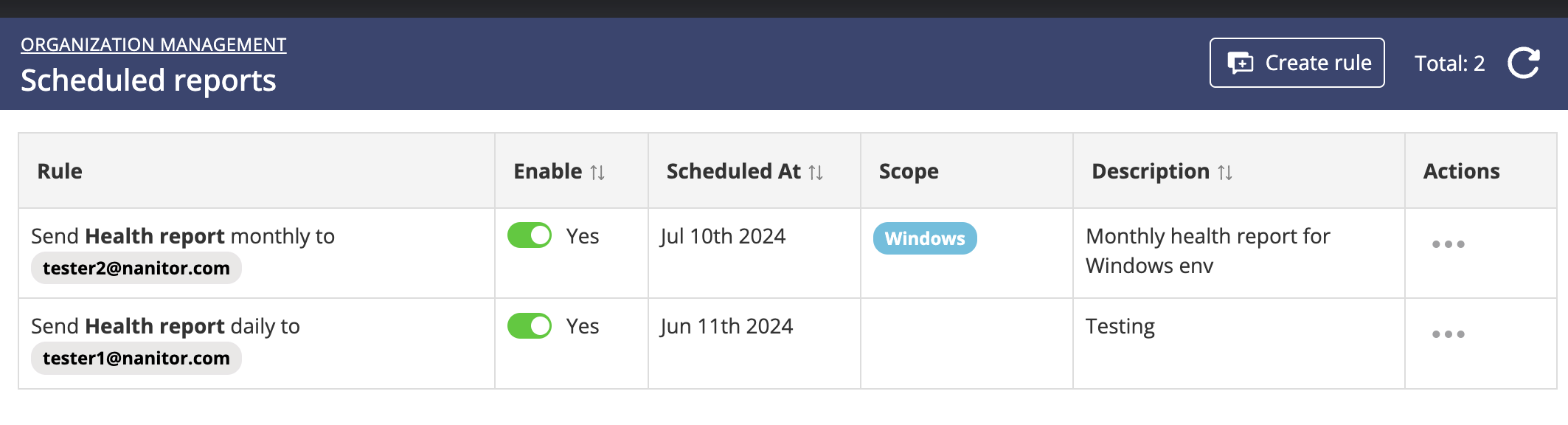1568x425 pixels.
Task: Disable the daily Health report rule toggle
Action: [530, 326]
